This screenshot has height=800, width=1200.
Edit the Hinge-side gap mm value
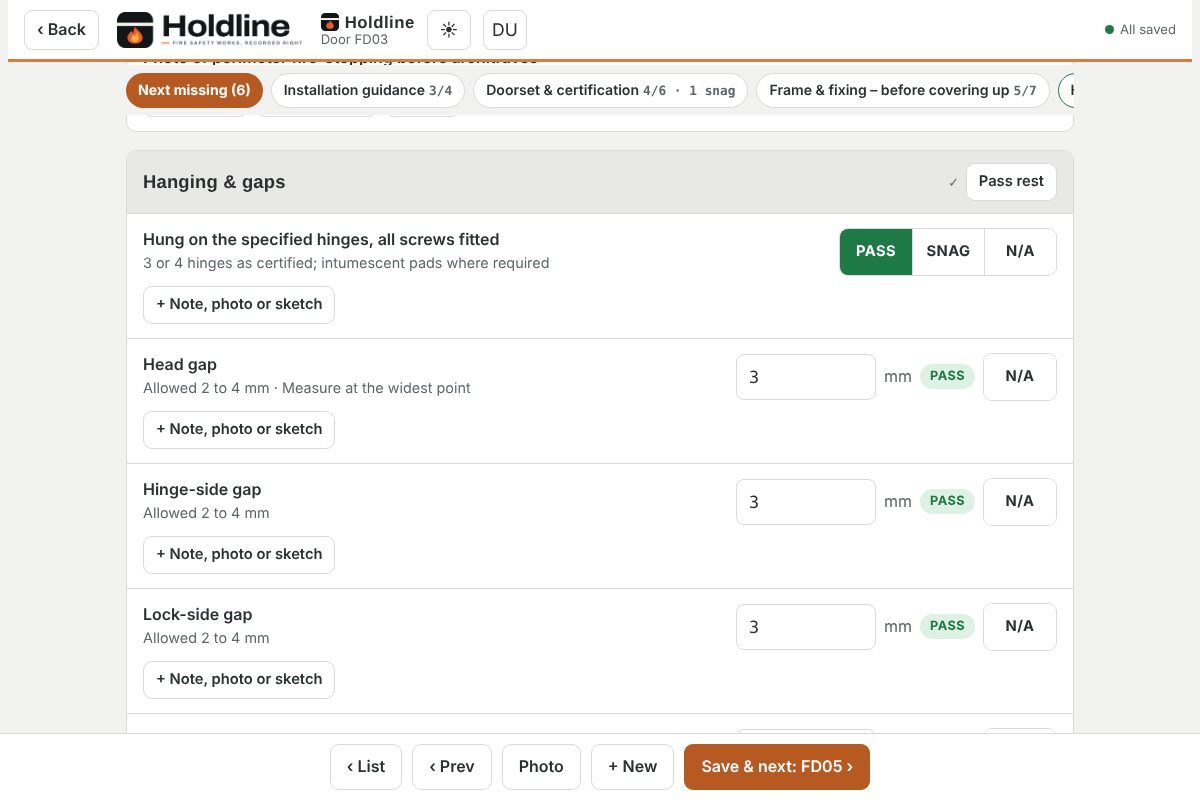(x=806, y=502)
